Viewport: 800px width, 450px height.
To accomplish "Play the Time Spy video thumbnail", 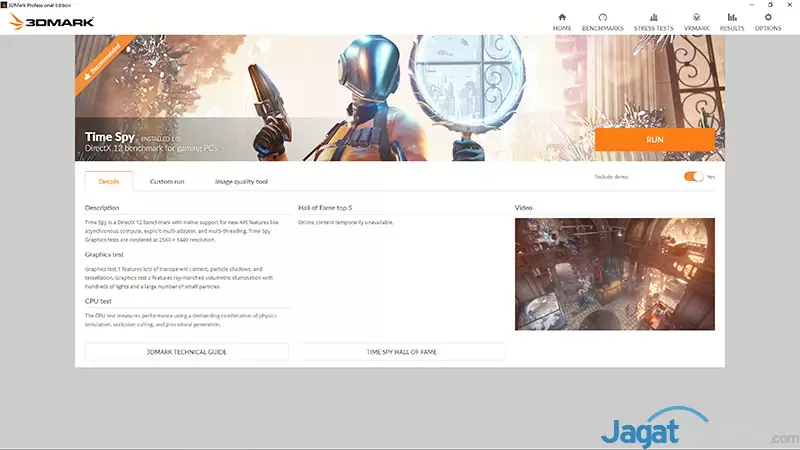I will (x=615, y=274).
